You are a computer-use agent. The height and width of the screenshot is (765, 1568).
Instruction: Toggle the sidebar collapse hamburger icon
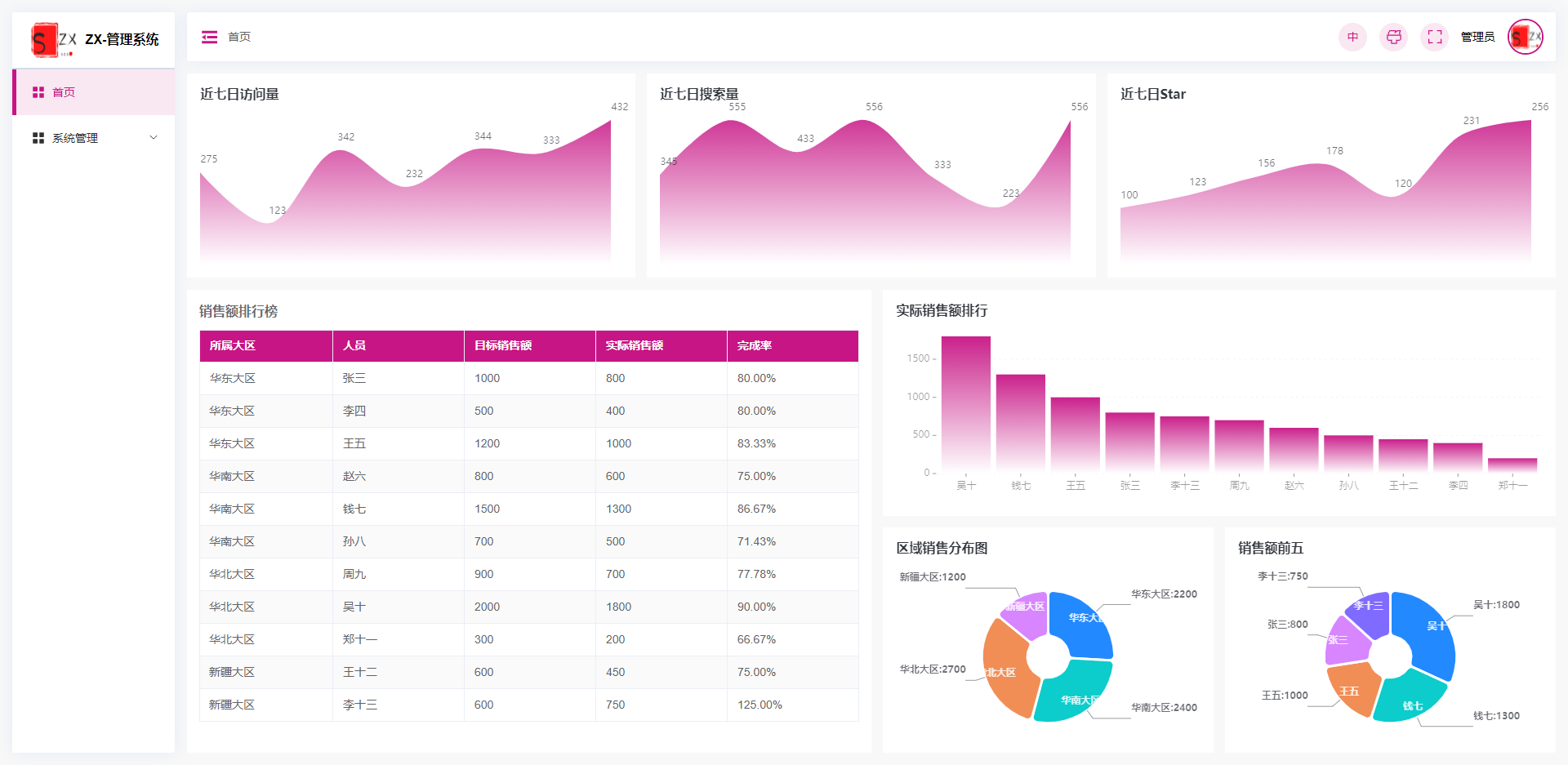click(x=210, y=37)
